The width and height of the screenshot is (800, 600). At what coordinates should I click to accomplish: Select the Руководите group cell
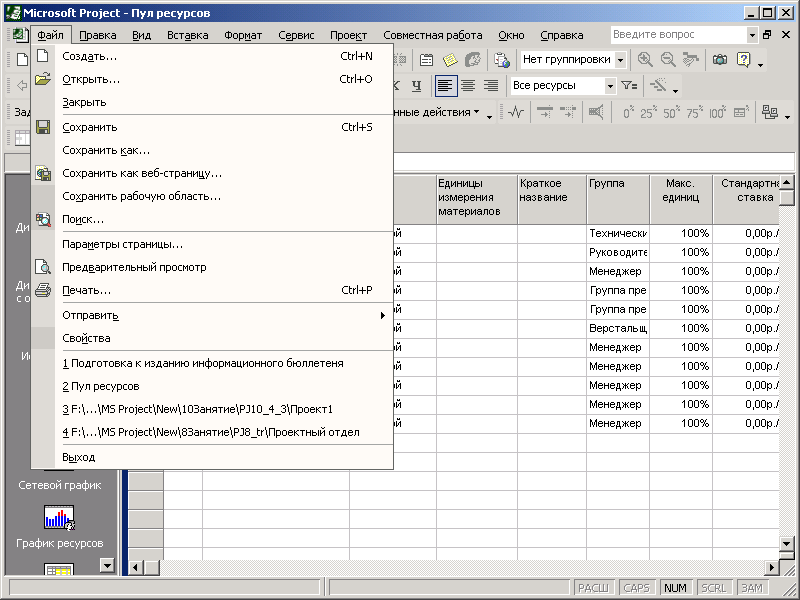(x=618, y=253)
